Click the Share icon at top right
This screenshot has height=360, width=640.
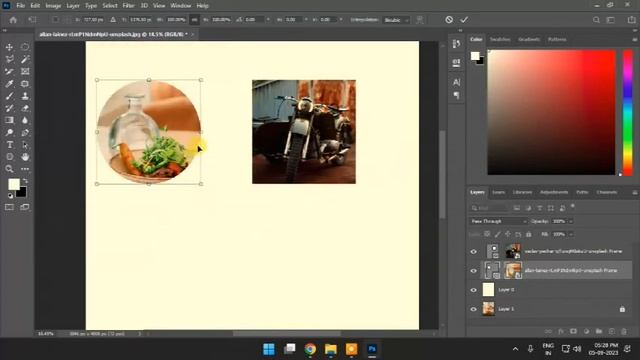(x=631, y=20)
